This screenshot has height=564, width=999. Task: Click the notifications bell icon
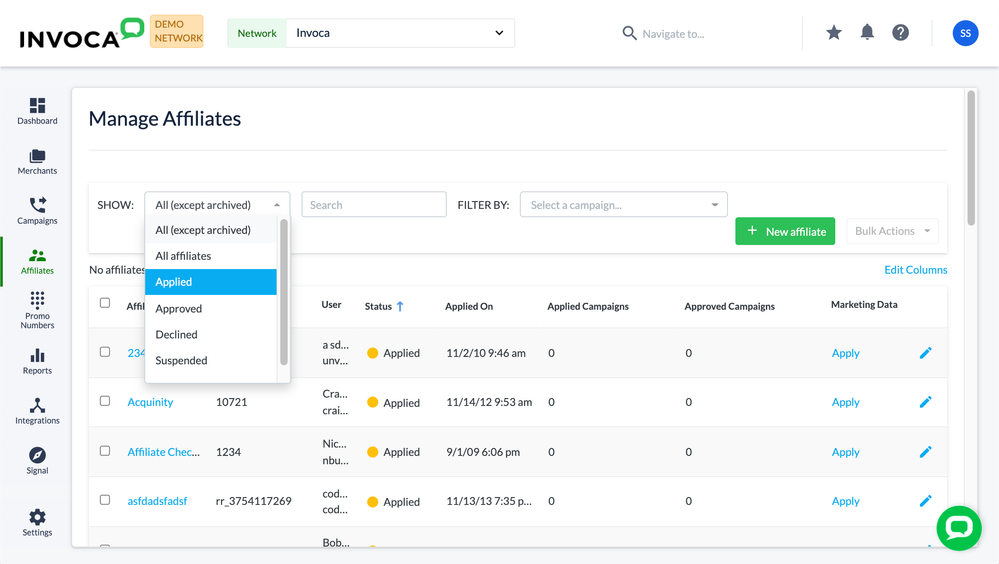pyautogui.click(x=867, y=33)
